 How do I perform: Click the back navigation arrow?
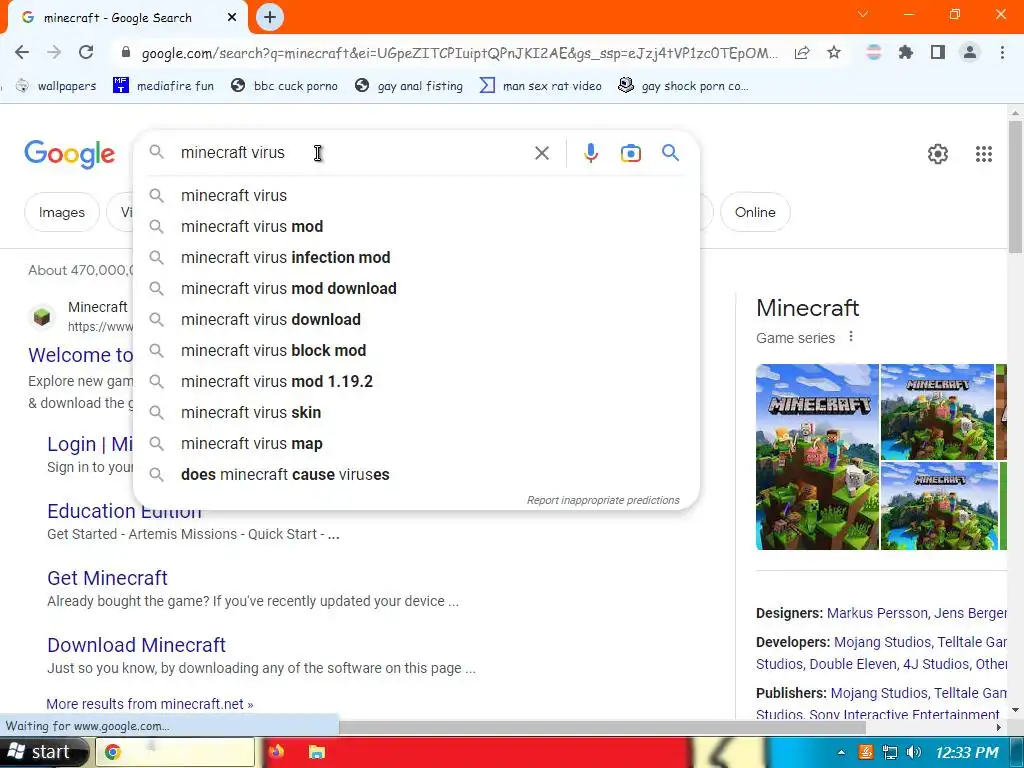[x=22, y=52]
